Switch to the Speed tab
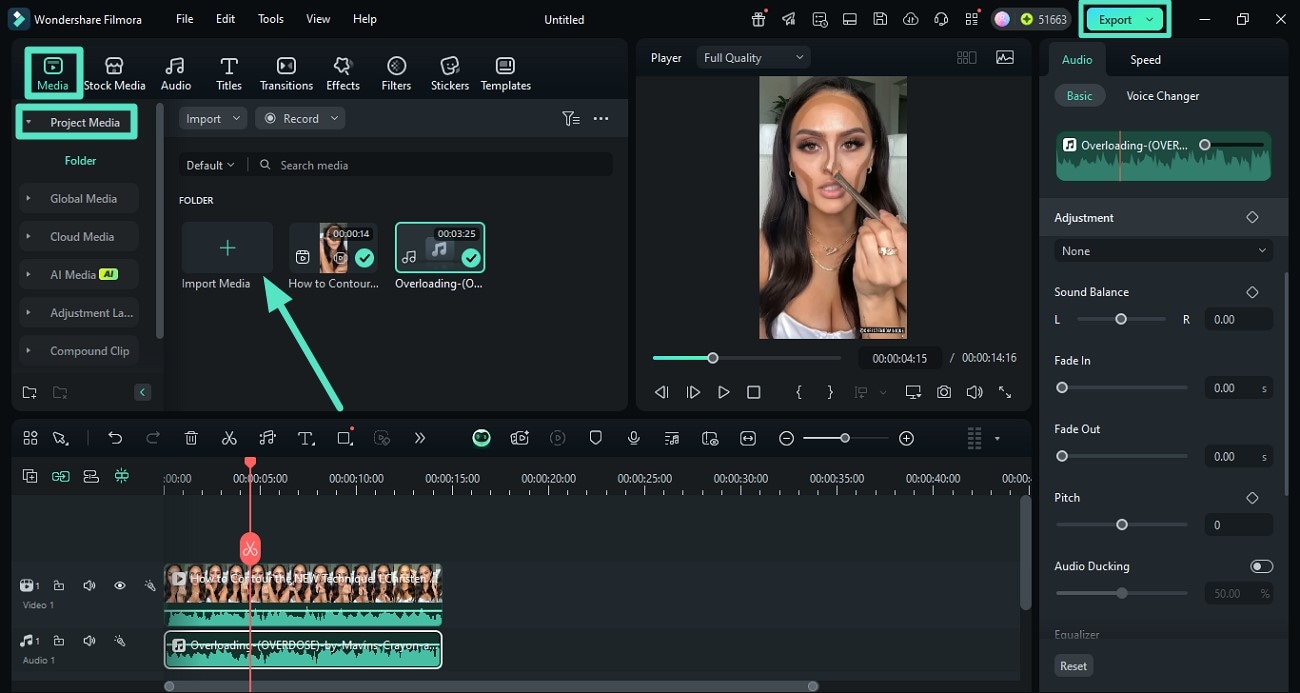The height and width of the screenshot is (693, 1300). pyautogui.click(x=1145, y=60)
